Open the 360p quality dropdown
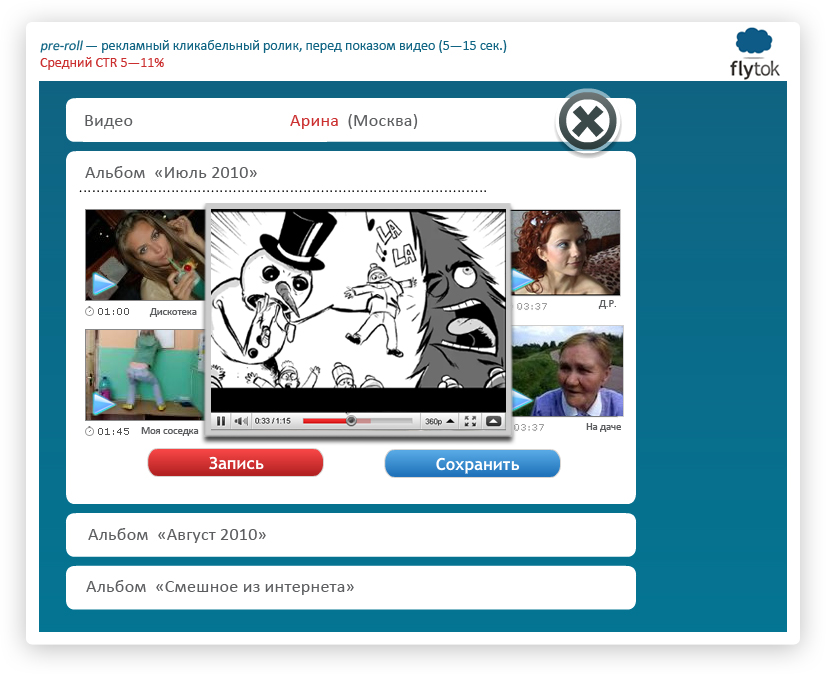Screen dimensions: 826x674 439,421
